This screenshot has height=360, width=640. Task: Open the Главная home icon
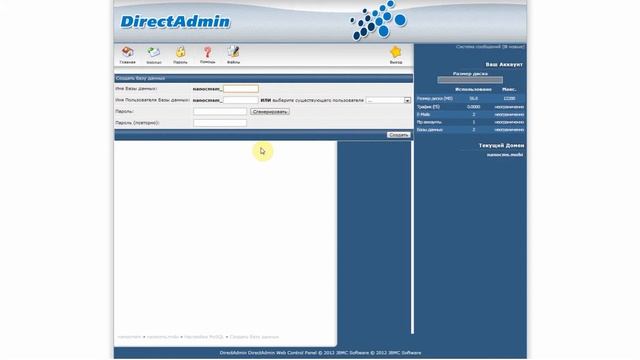127,55
